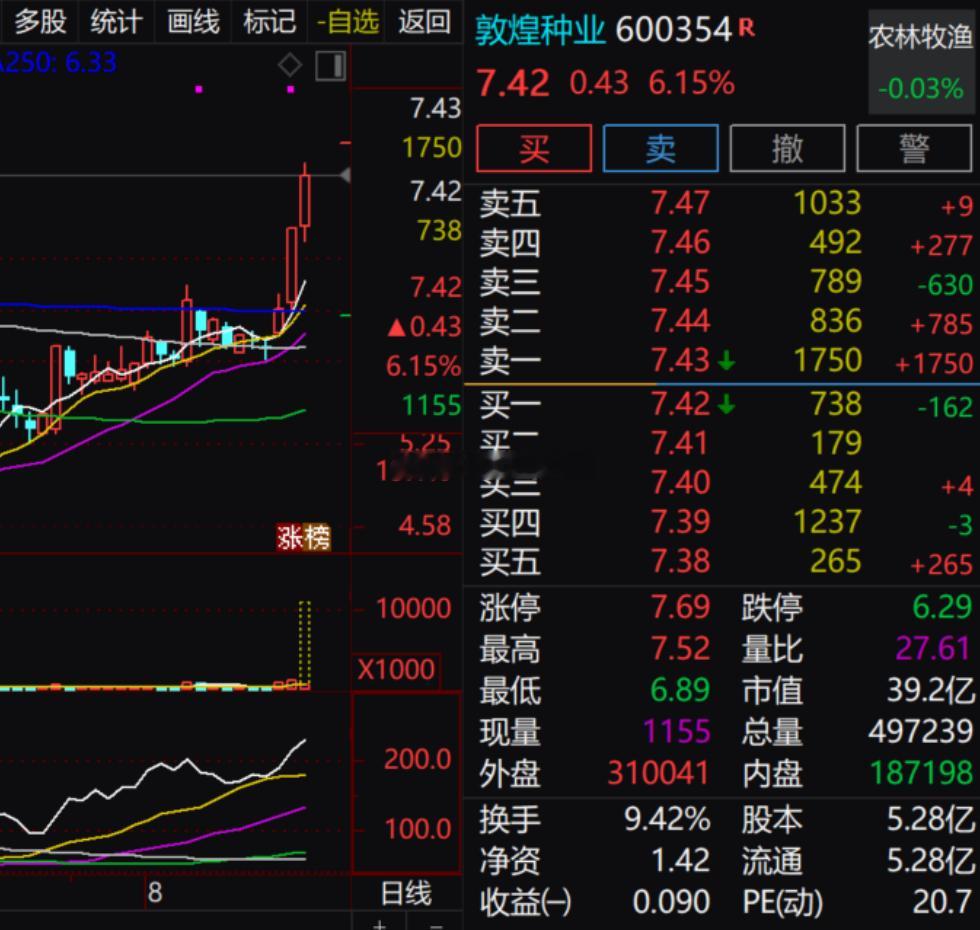980x930 pixels.
Task: Select the 画线 drawing tool menu
Action: pos(193,22)
